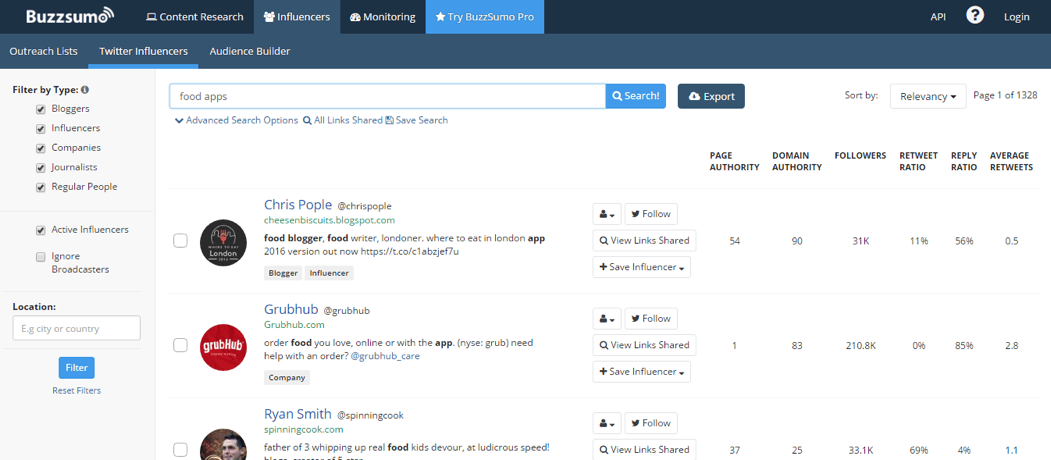Click the Location input field

tap(76, 329)
